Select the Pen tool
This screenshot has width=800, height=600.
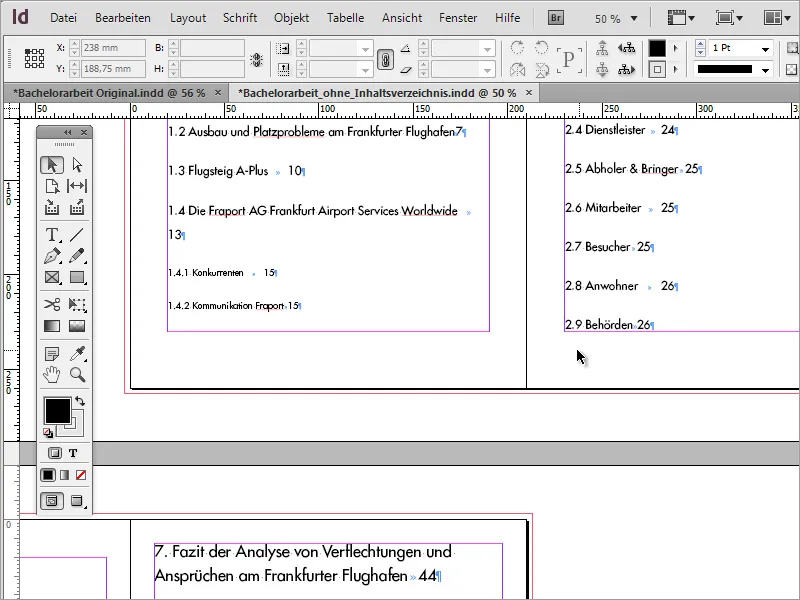coord(52,256)
